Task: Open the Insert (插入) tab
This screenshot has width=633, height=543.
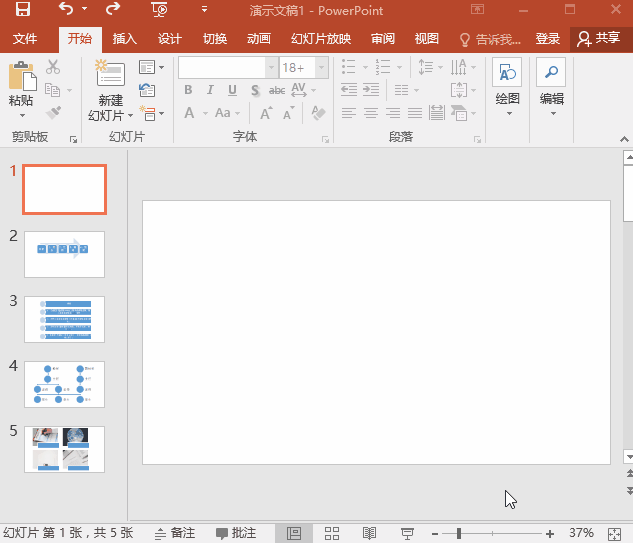Action: pos(125,39)
